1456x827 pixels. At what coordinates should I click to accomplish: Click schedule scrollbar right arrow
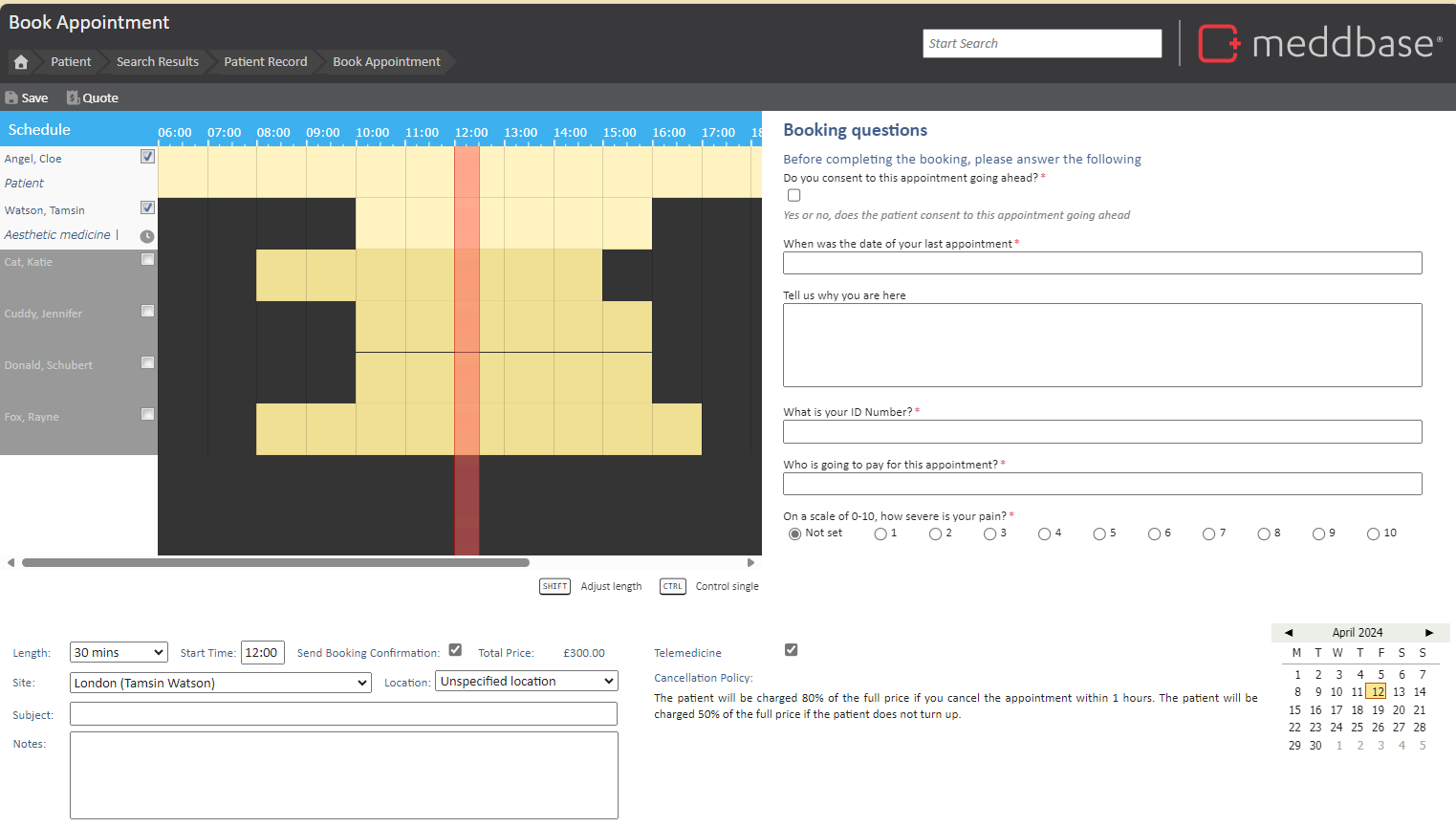pos(750,563)
